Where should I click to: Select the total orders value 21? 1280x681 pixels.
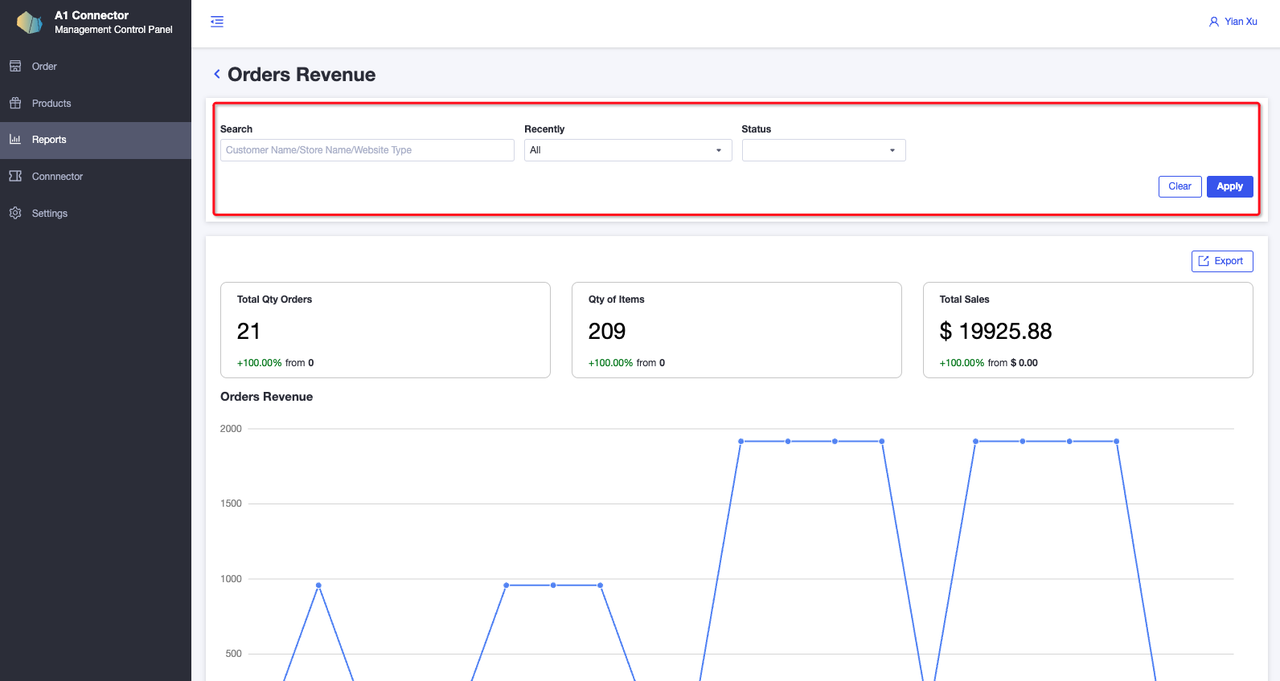pyautogui.click(x=249, y=331)
